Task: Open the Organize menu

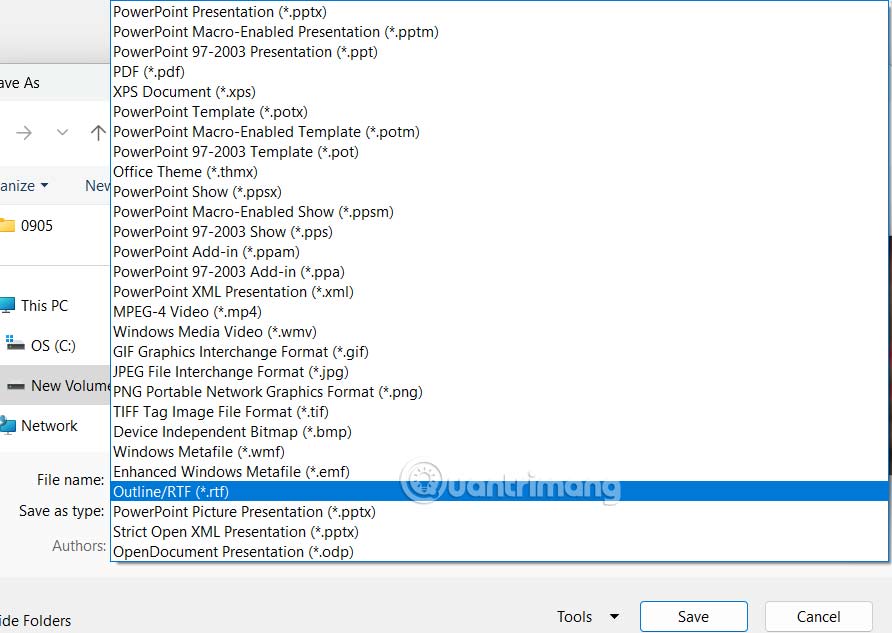Action: coord(24,186)
